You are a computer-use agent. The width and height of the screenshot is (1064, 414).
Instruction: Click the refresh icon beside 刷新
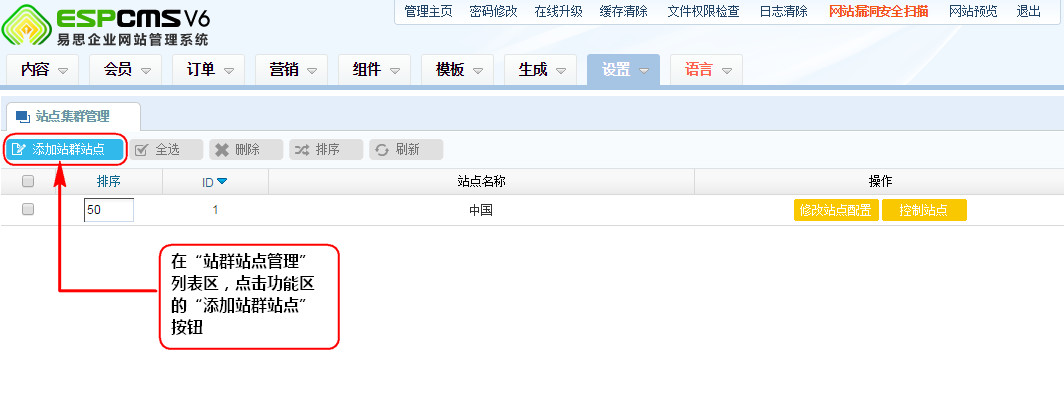point(382,150)
